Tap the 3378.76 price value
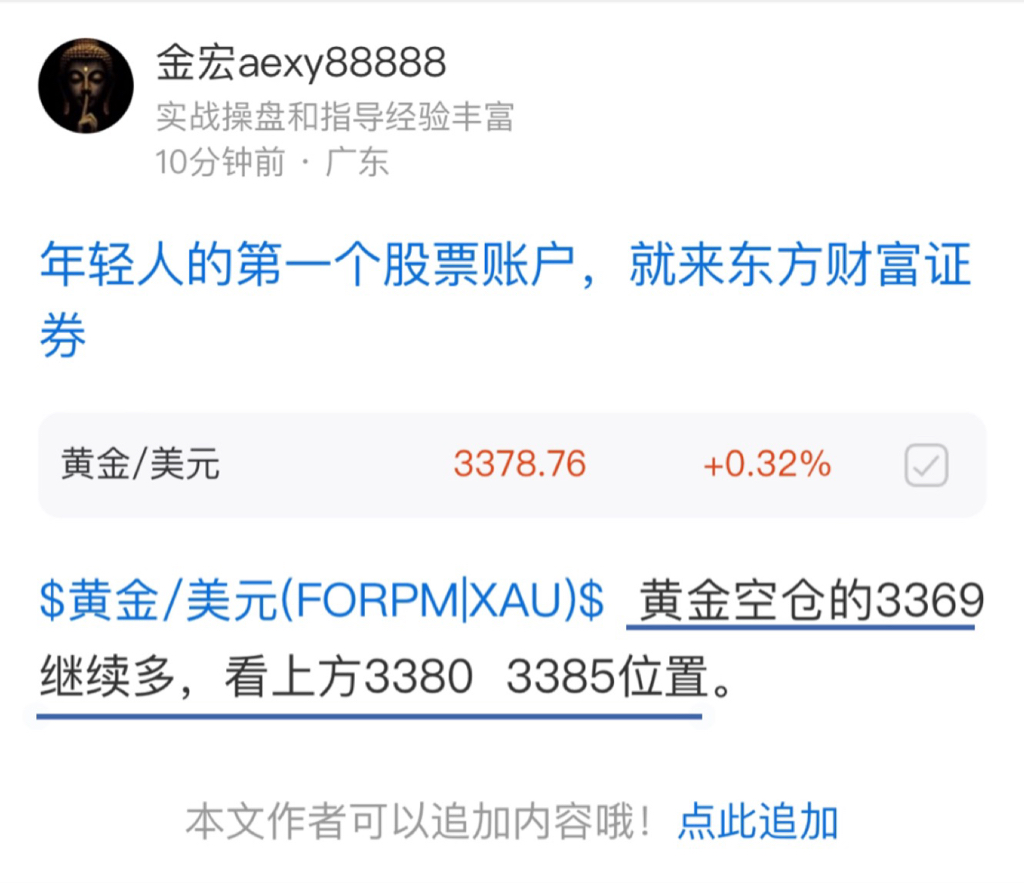 tap(520, 464)
